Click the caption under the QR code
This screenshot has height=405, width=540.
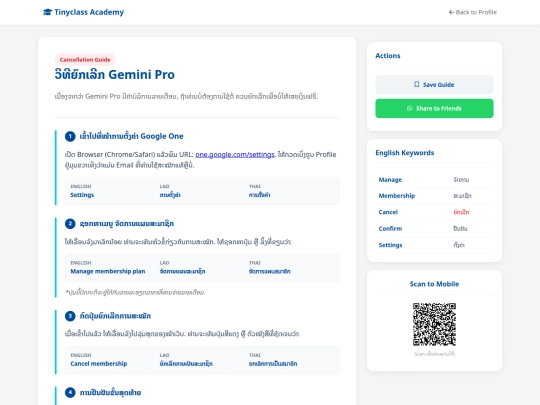[434, 354]
